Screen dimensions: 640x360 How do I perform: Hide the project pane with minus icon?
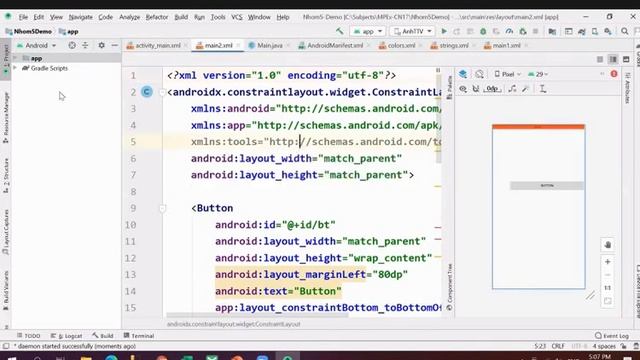[115, 45]
